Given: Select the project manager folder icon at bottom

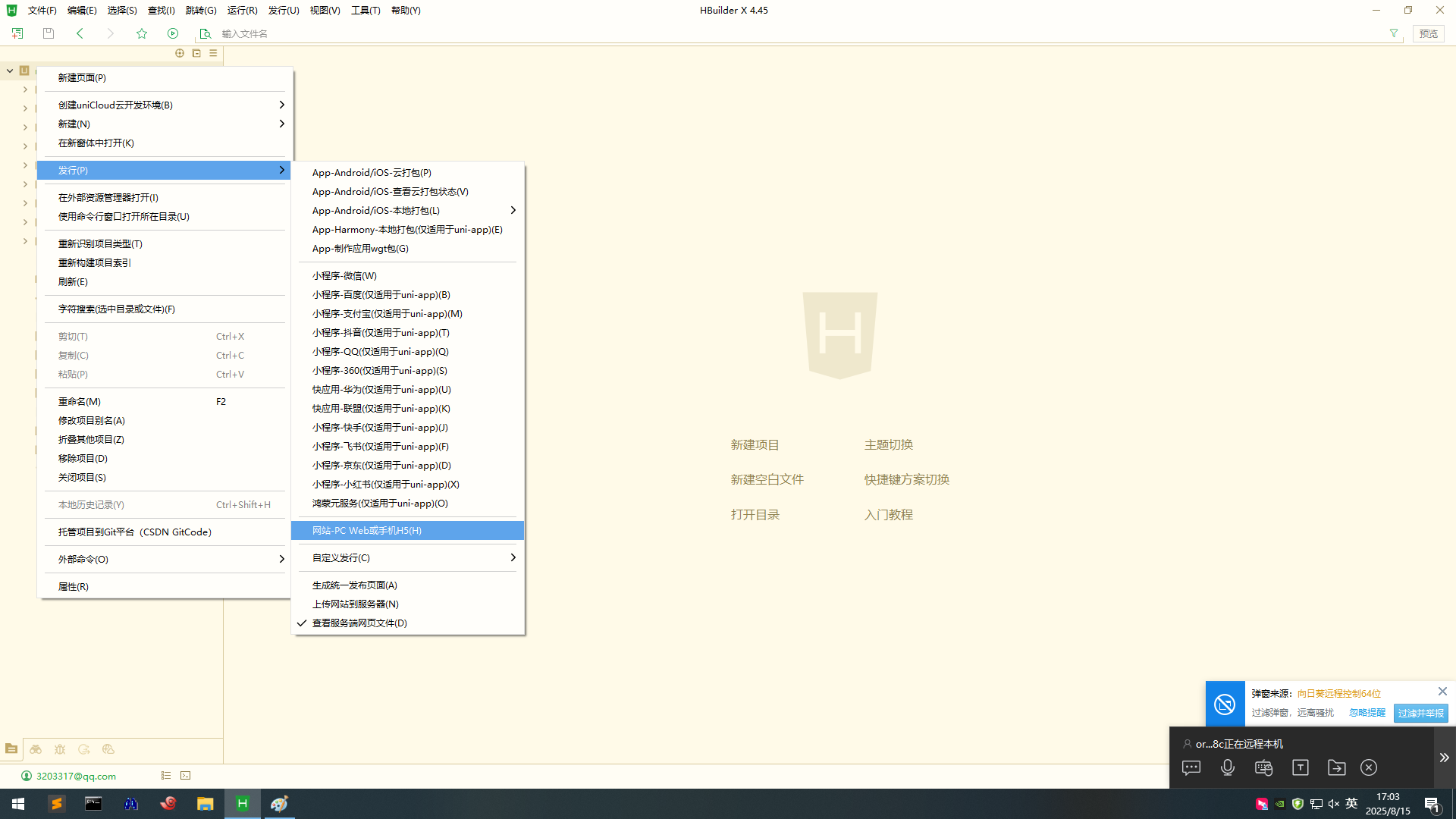Looking at the screenshot, I should 11,749.
